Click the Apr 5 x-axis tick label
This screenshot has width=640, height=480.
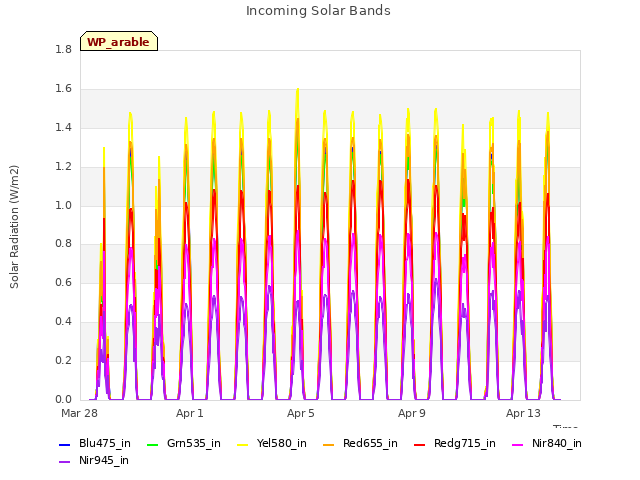coord(300,413)
